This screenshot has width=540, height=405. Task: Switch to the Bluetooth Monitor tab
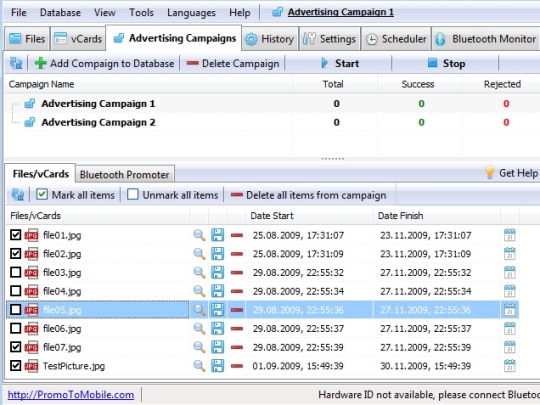pos(486,39)
